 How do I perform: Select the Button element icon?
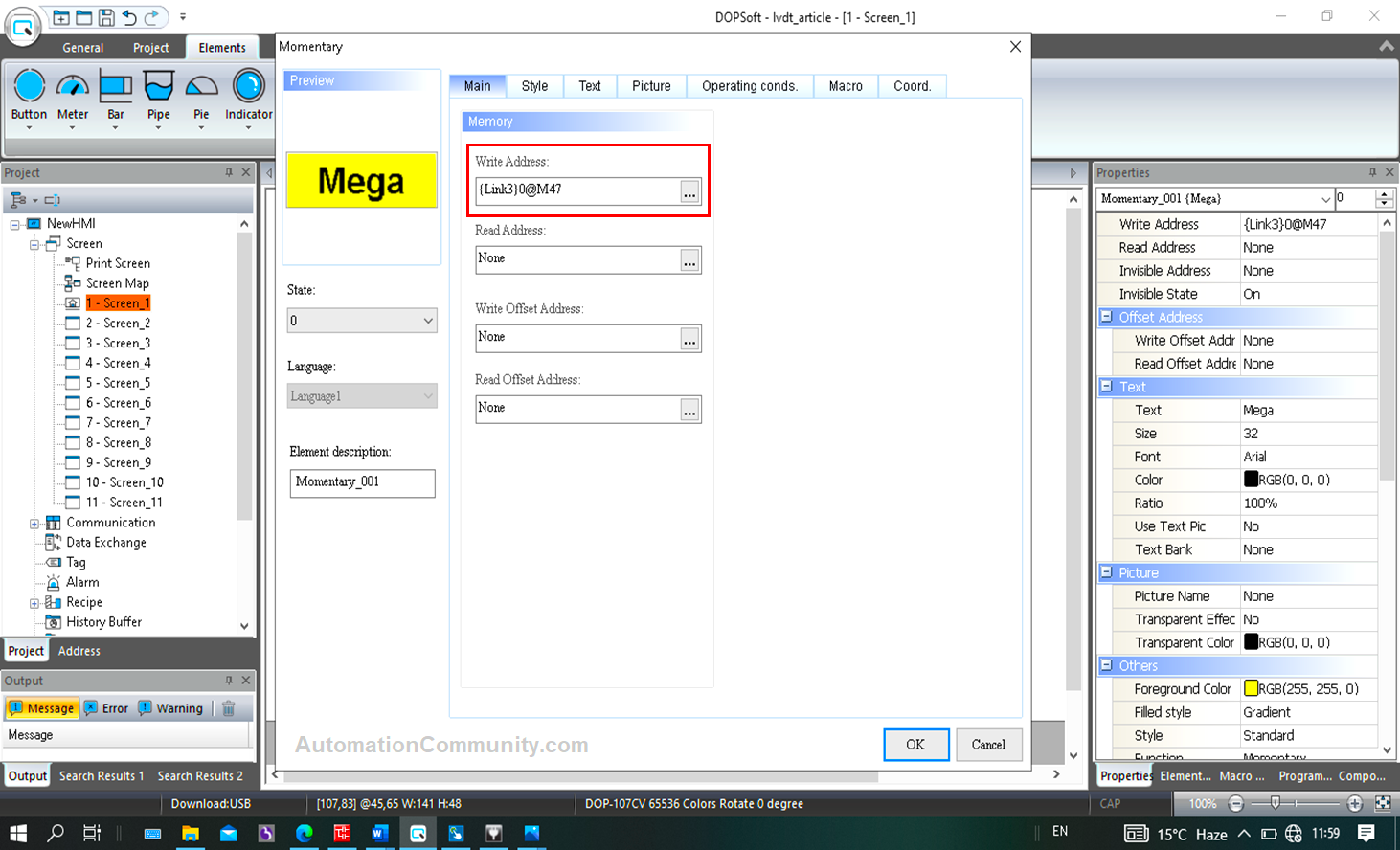29,87
